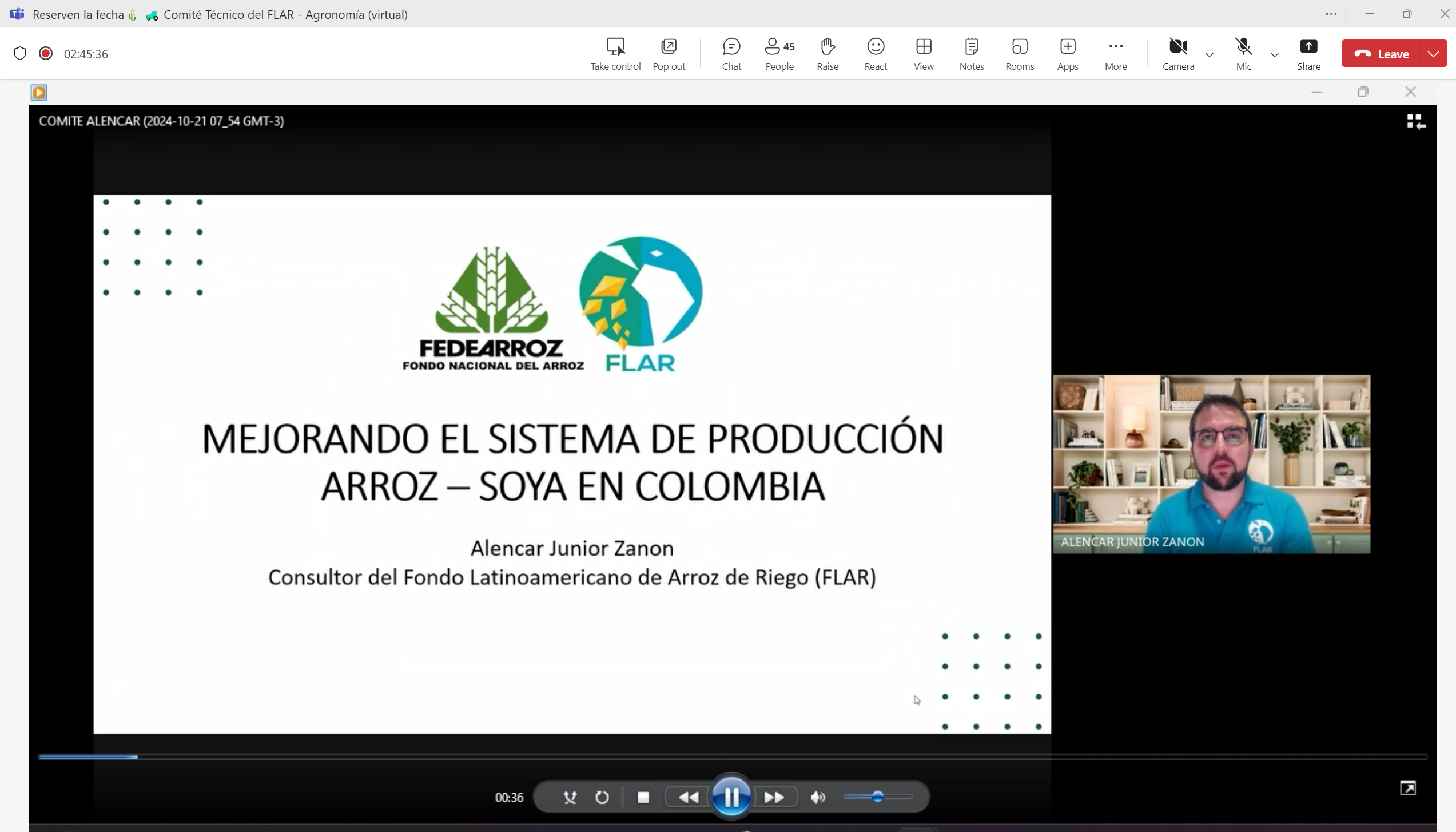Pause the video playback
The width and height of the screenshot is (1456, 832).
[731, 797]
